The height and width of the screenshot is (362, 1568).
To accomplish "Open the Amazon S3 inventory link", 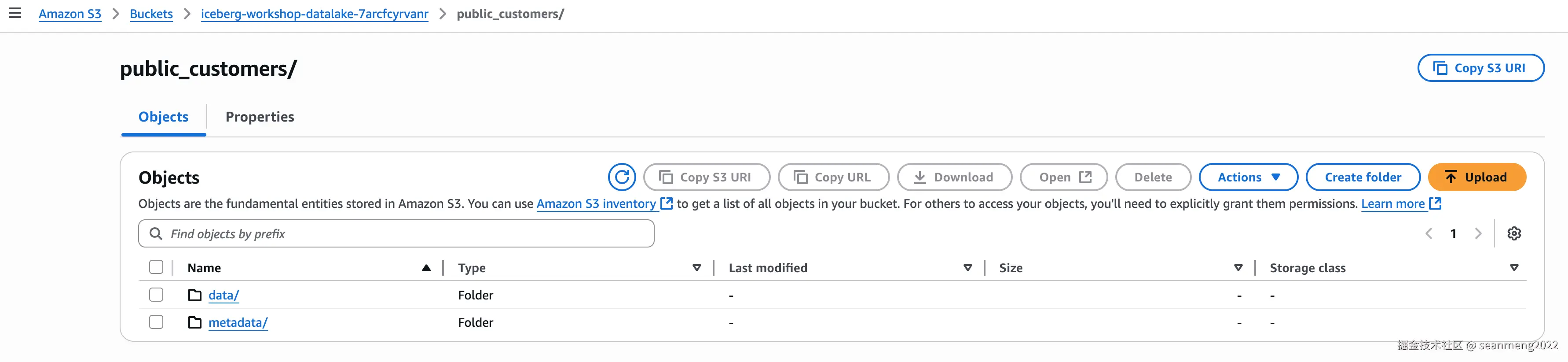I will (x=596, y=204).
